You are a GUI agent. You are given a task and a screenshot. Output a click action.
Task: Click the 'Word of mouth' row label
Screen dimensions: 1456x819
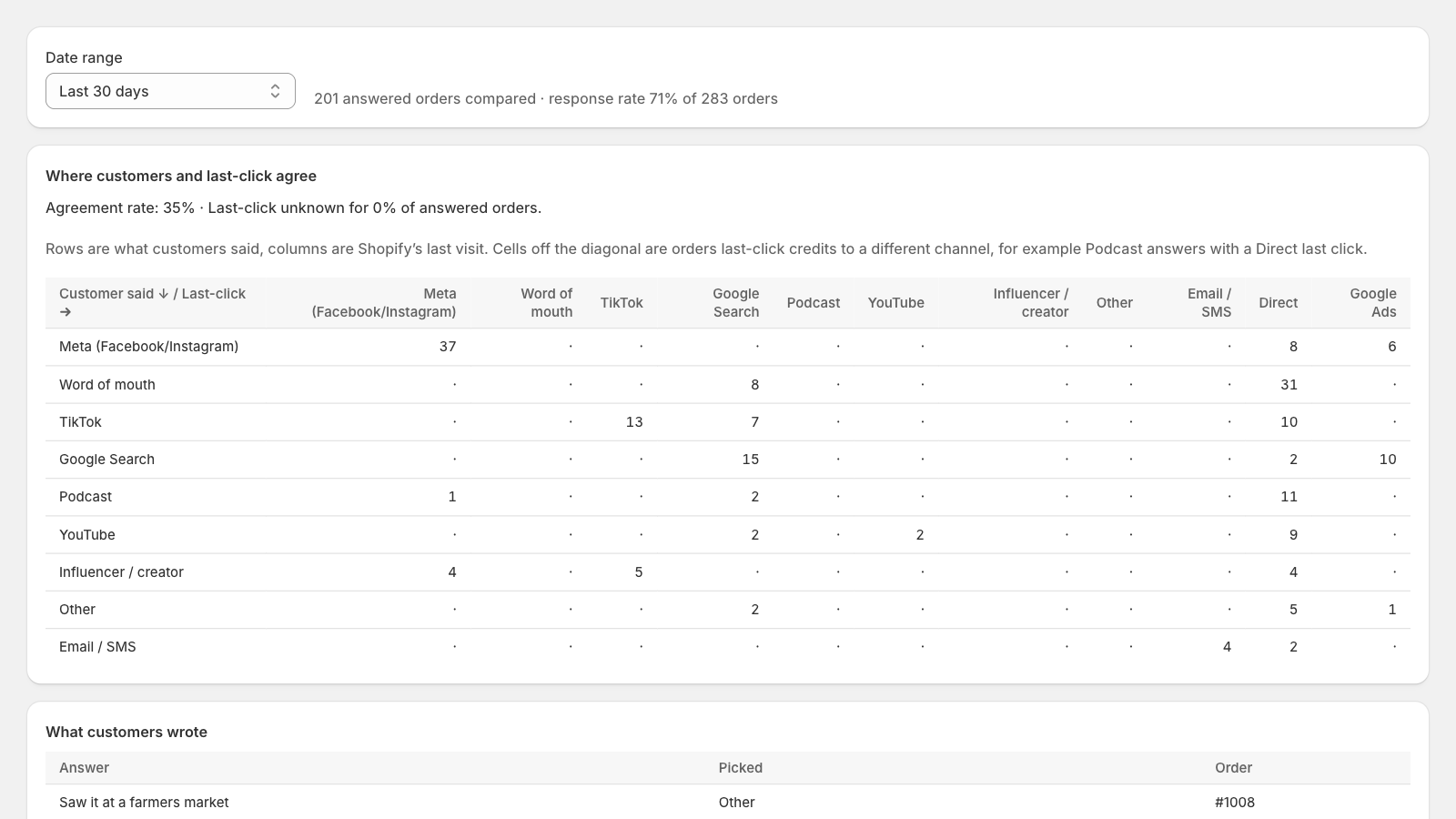[x=107, y=385]
